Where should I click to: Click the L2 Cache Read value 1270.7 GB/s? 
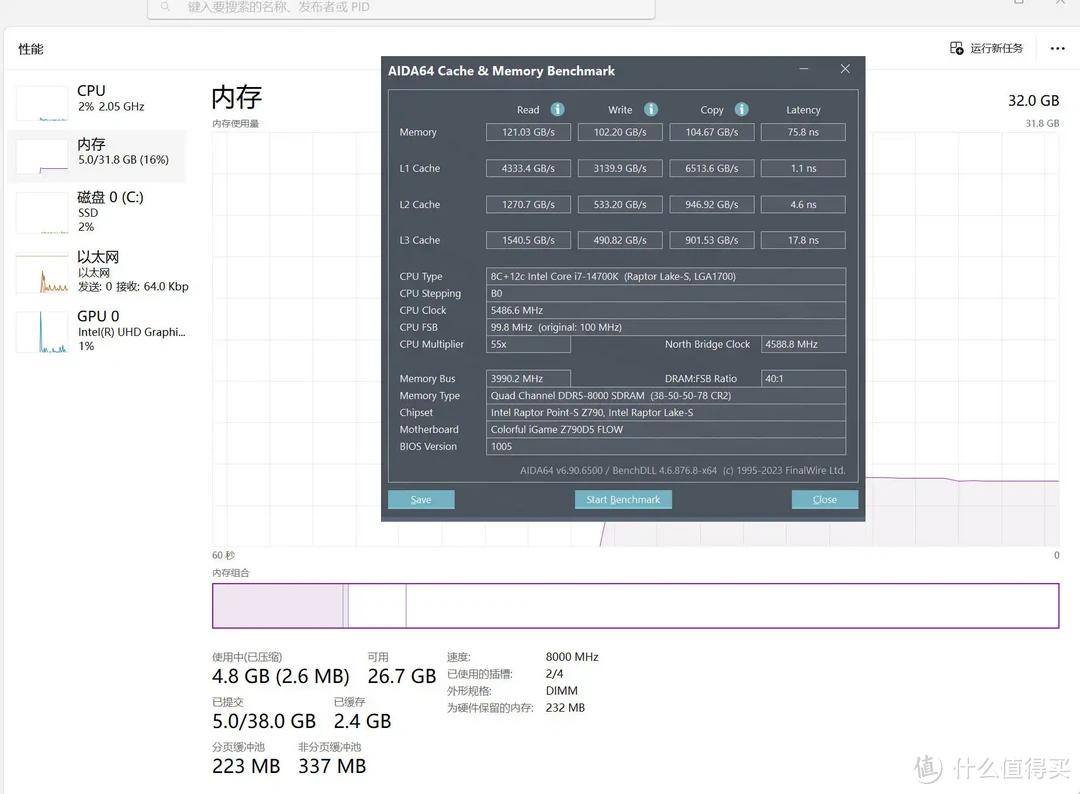point(528,205)
